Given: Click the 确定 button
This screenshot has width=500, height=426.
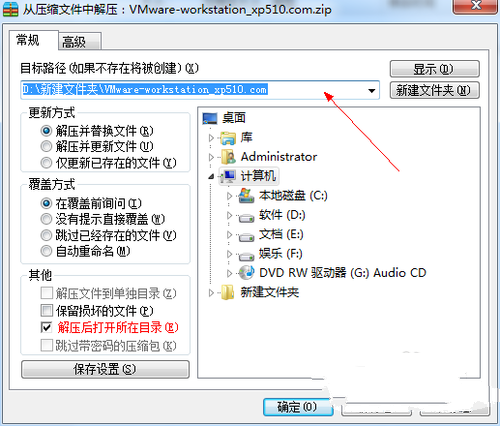Looking at the screenshot, I should click(x=298, y=407).
